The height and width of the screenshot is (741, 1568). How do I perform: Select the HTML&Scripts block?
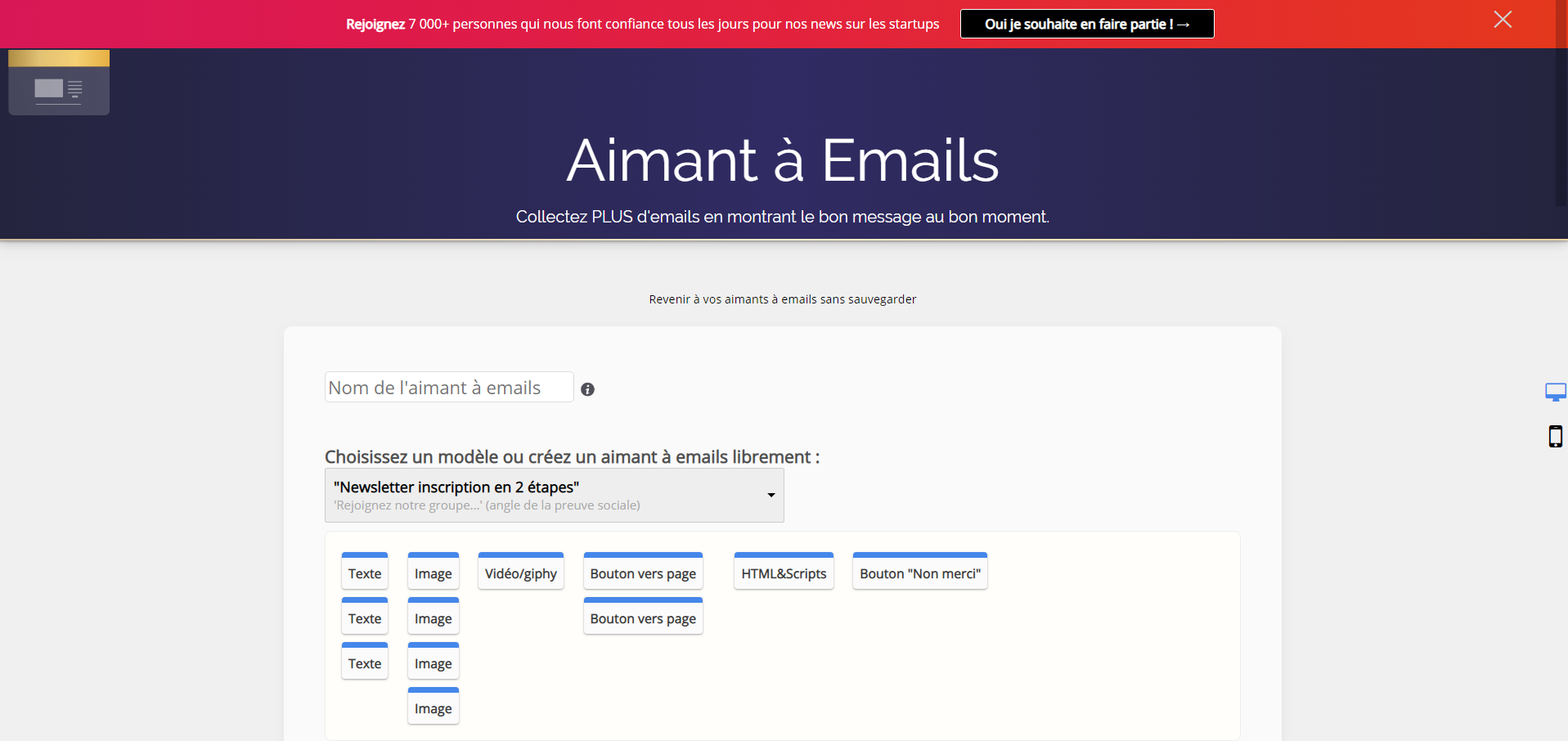[x=783, y=573]
